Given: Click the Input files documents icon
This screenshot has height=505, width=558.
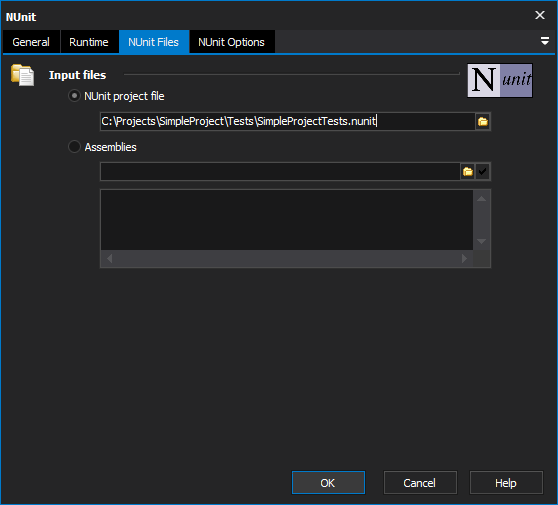Looking at the screenshot, I should coord(22,75).
